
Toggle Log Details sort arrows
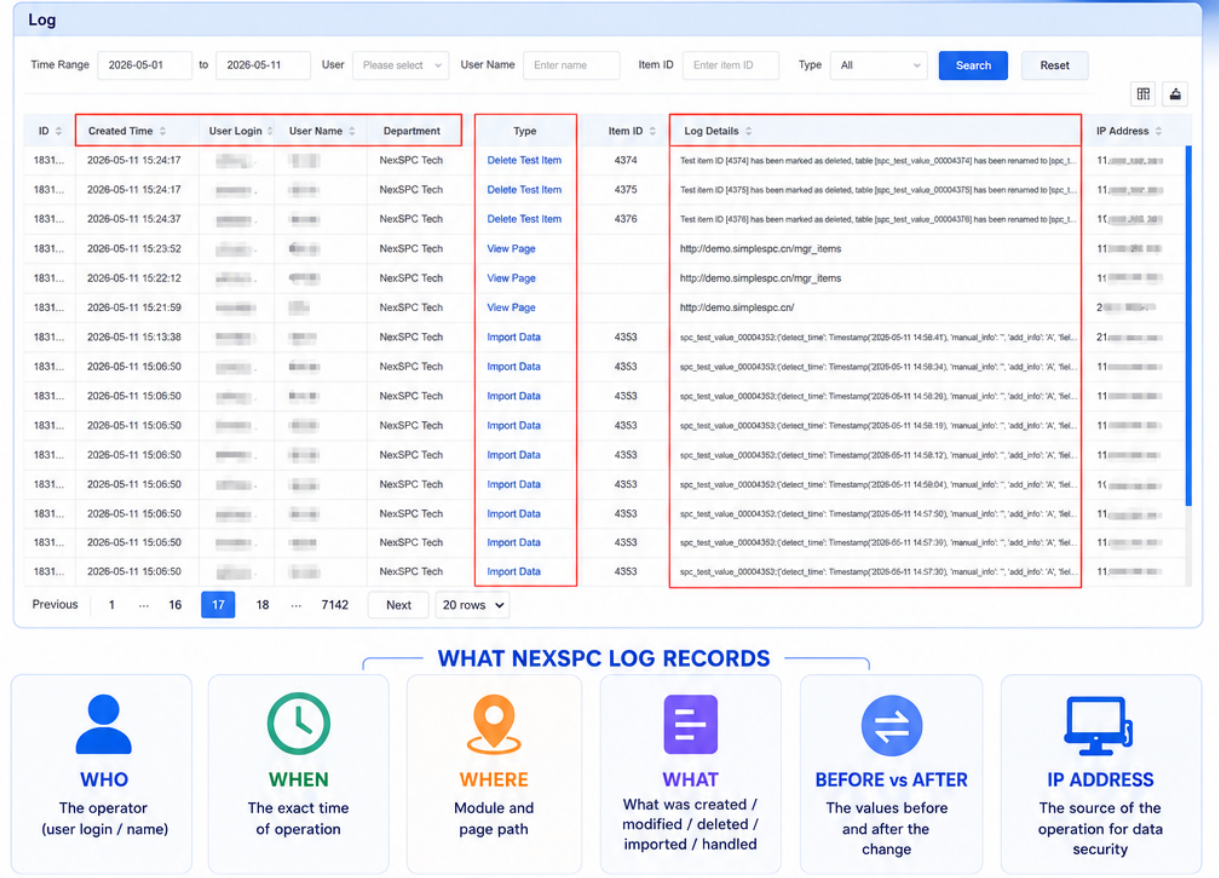749,131
